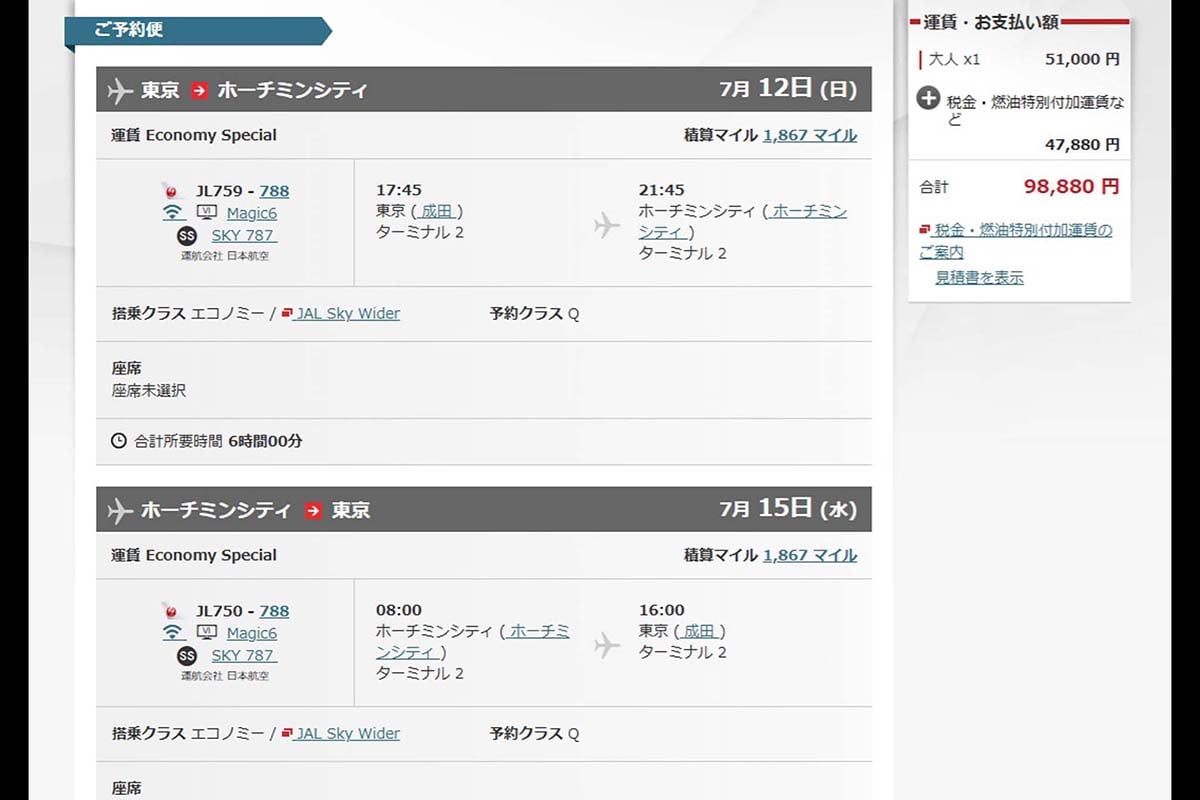The width and height of the screenshot is (1200, 800).
Task: Click the 運賃・お支払い額 panel heading
Action: (991, 22)
